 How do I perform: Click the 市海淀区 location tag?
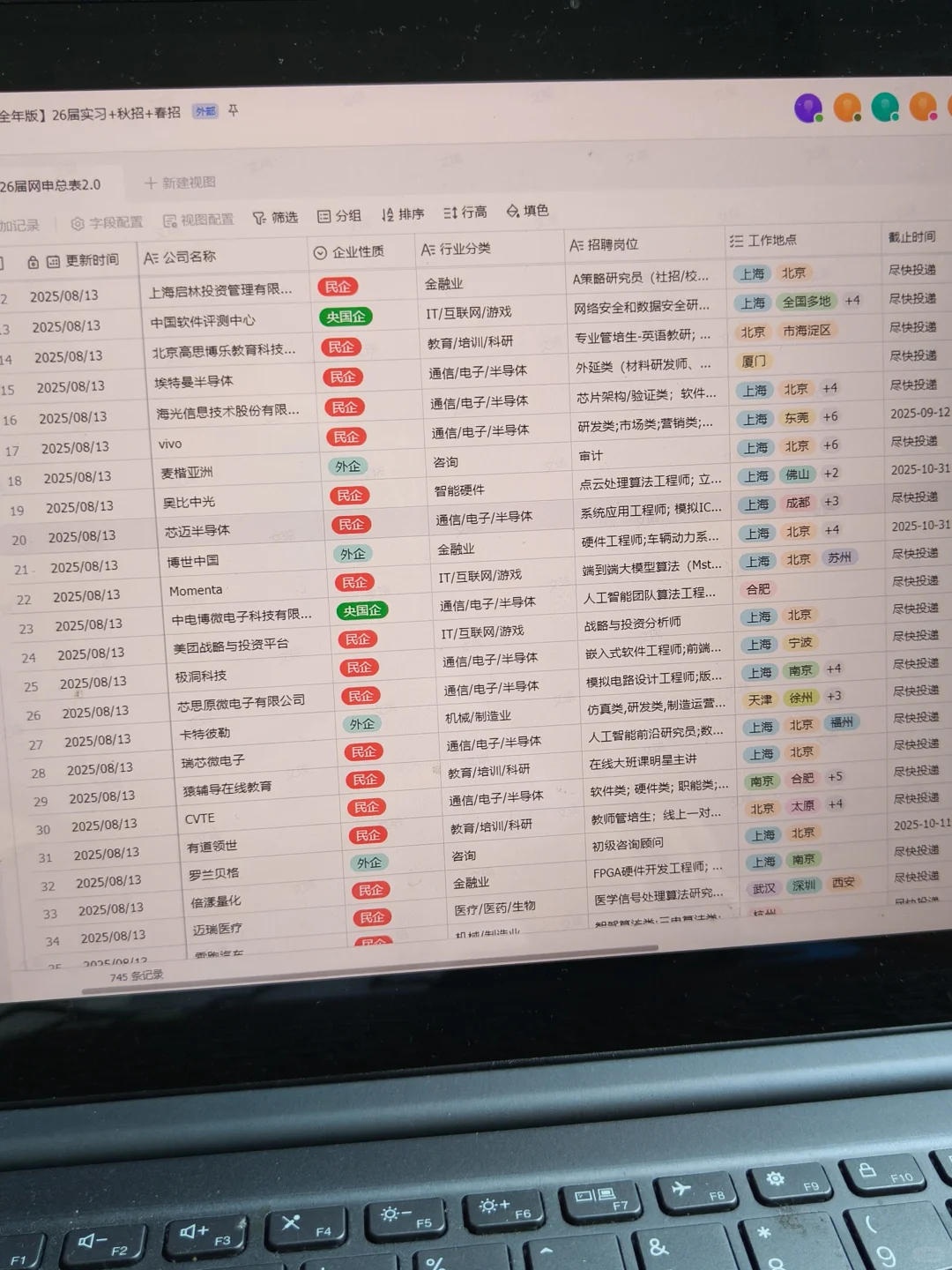coord(807,331)
